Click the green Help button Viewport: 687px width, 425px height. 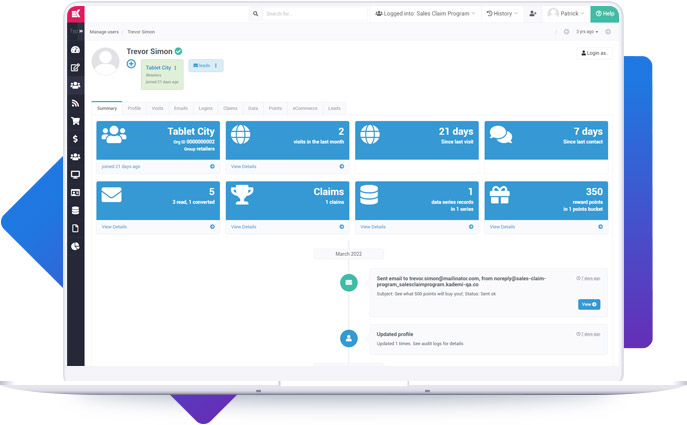point(604,14)
